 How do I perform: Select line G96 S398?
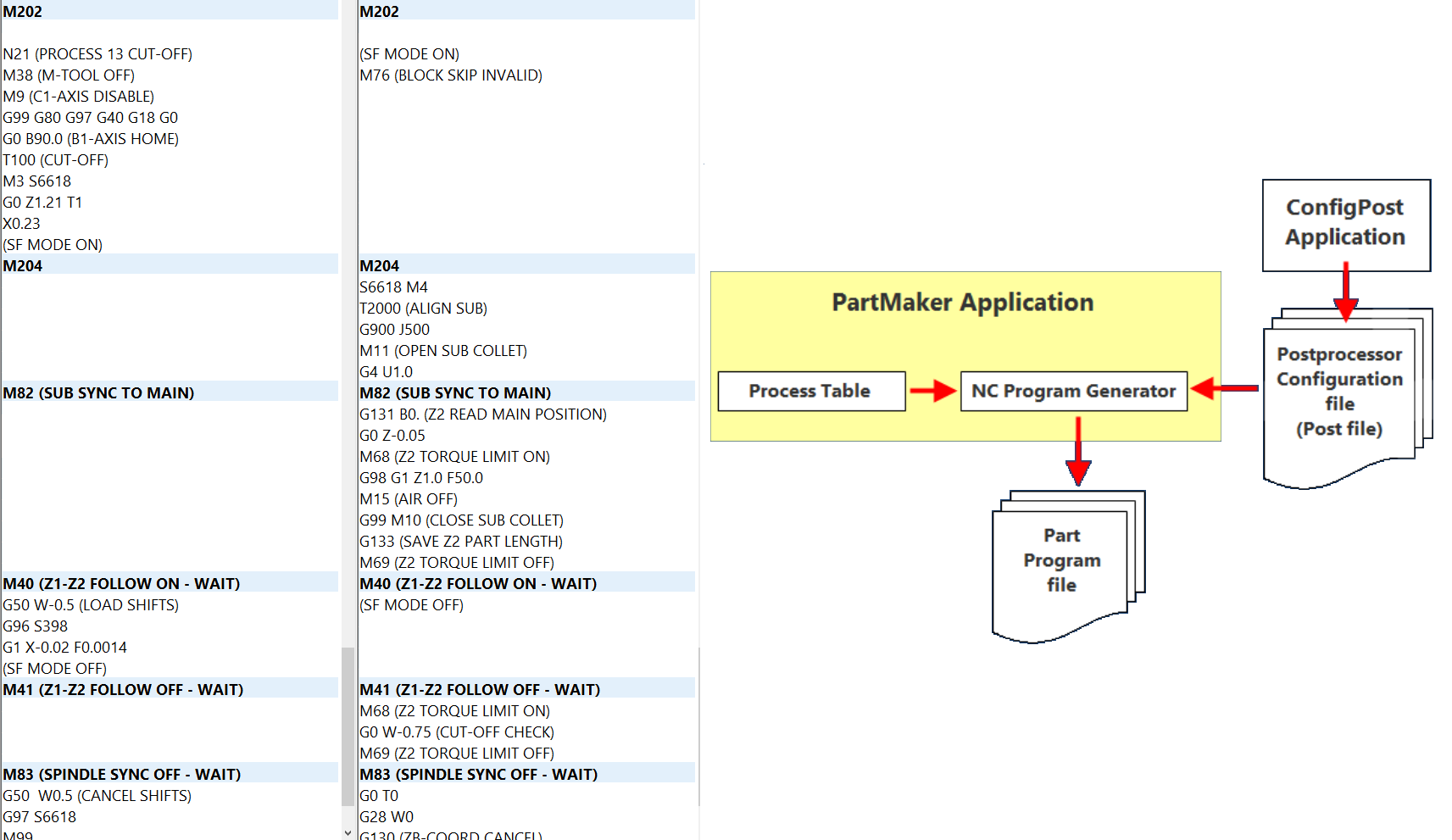pyautogui.click(x=36, y=626)
